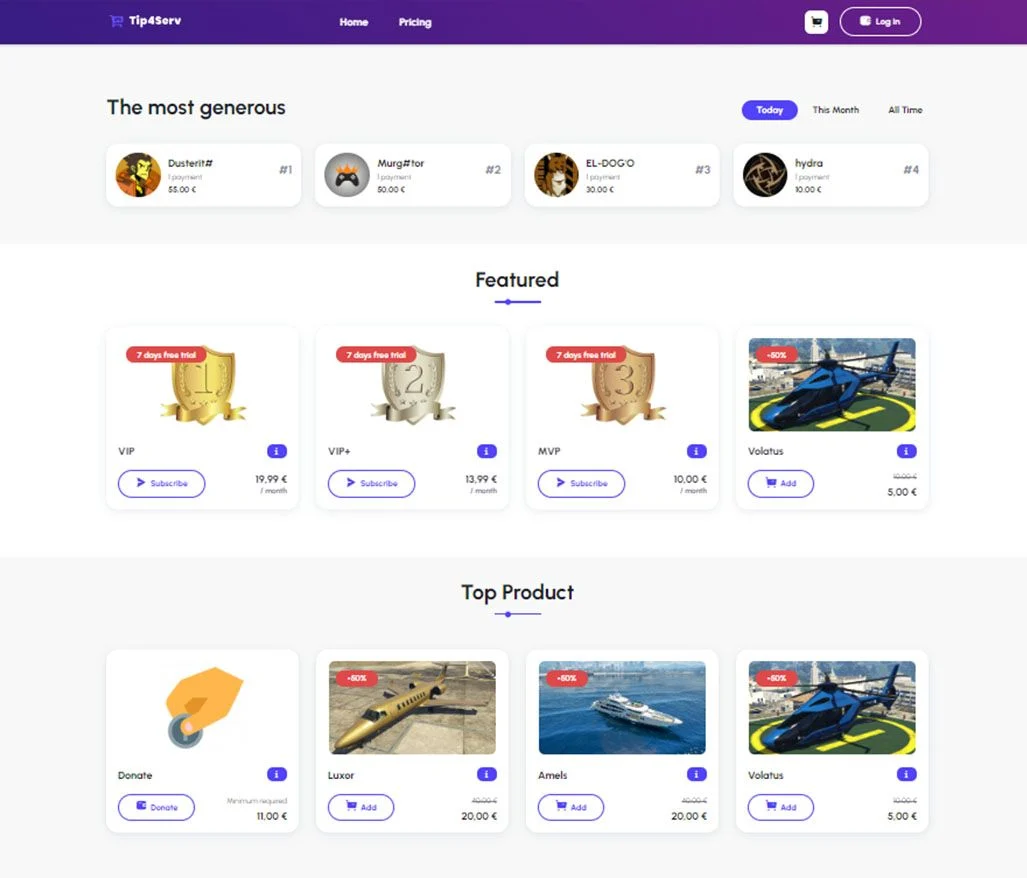Open the Pricing page
The width and height of the screenshot is (1027, 878).
[415, 22]
